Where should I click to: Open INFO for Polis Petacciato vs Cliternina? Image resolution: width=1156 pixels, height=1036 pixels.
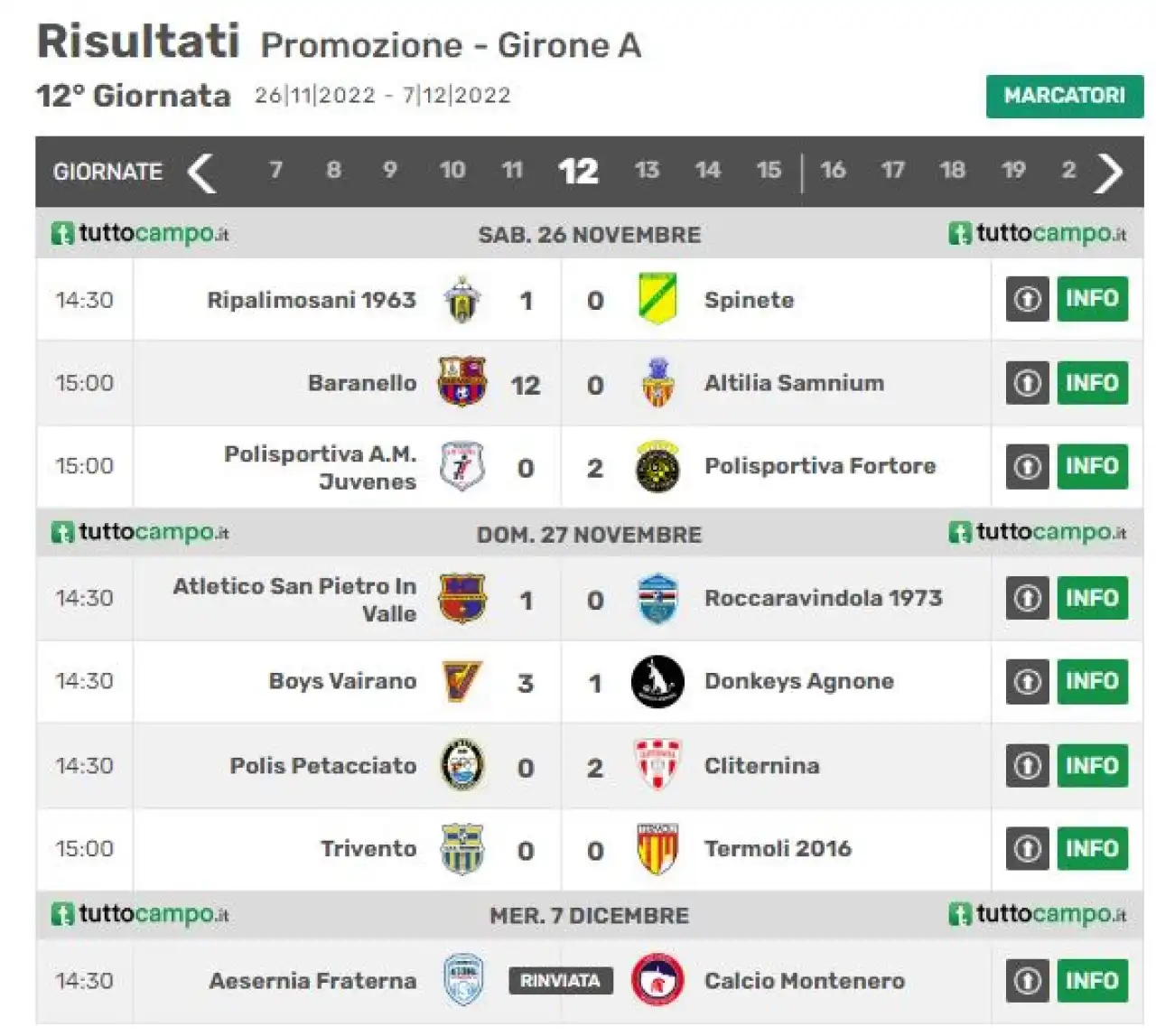(x=1093, y=766)
